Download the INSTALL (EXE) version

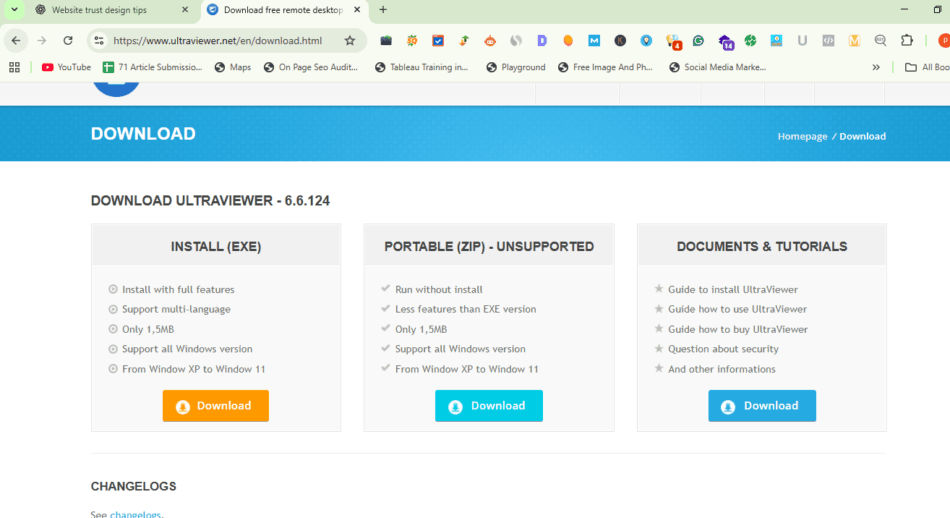tap(215, 406)
